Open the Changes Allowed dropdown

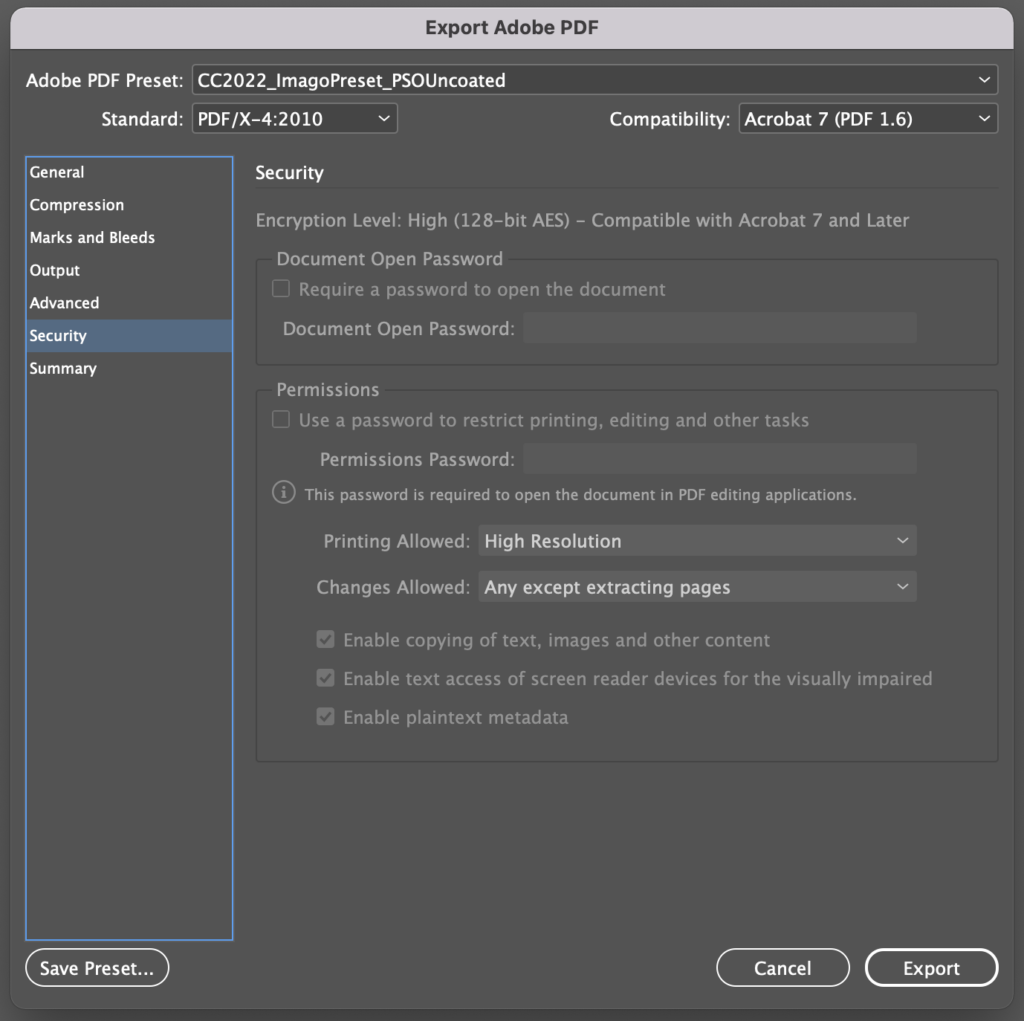697,587
